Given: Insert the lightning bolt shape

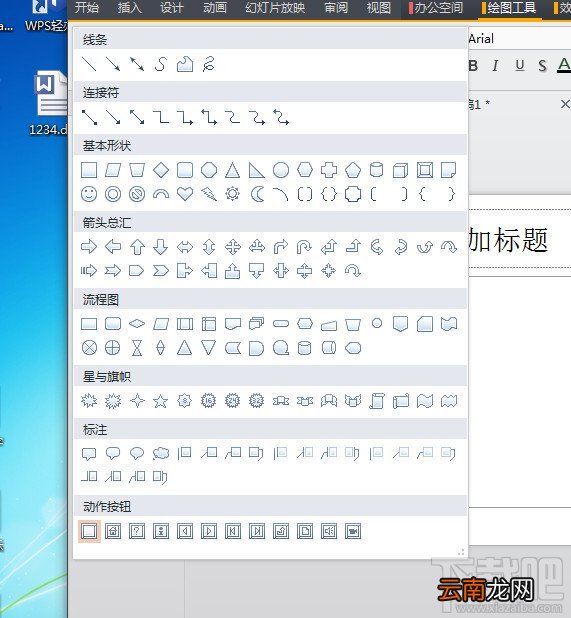Looking at the screenshot, I should tap(209, 194).
